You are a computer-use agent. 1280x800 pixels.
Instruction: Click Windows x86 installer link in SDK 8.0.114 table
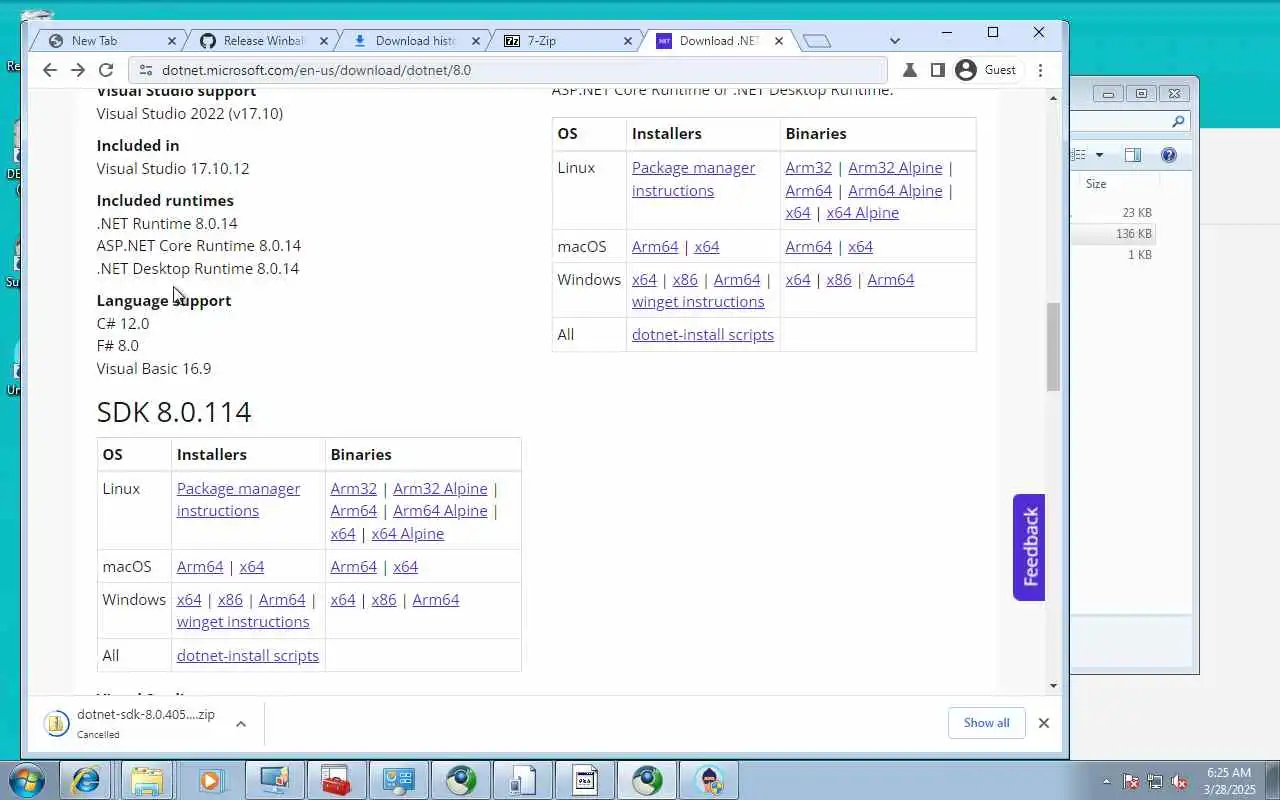(x=230, y=599)
